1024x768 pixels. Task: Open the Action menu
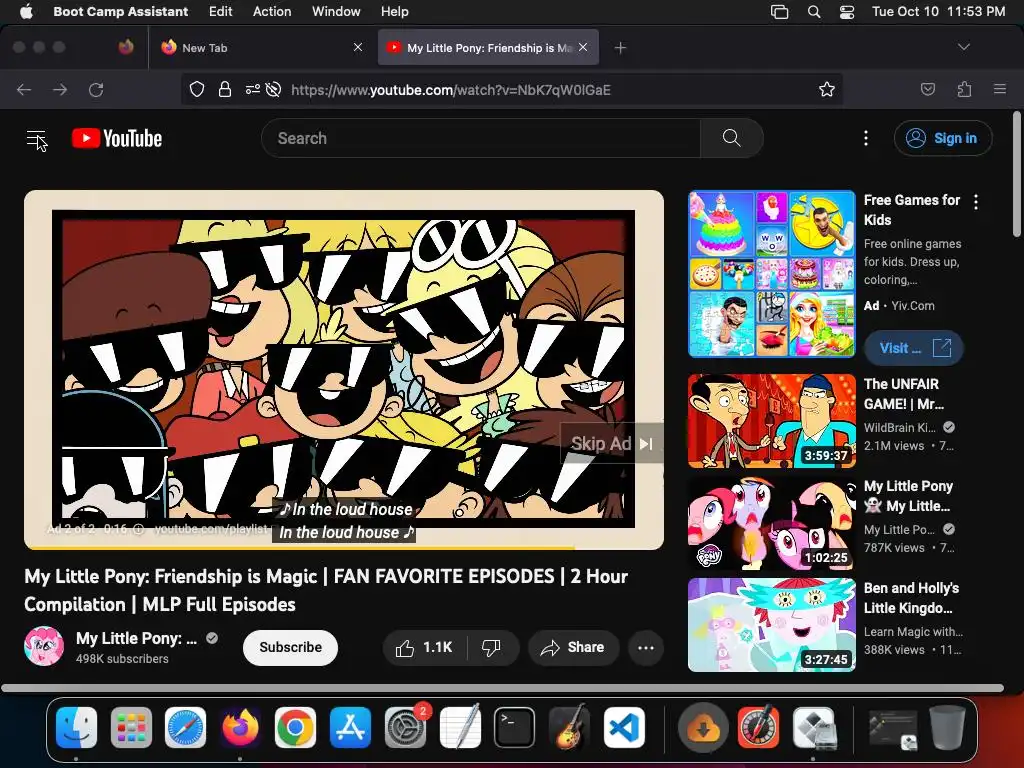(272, 12)
